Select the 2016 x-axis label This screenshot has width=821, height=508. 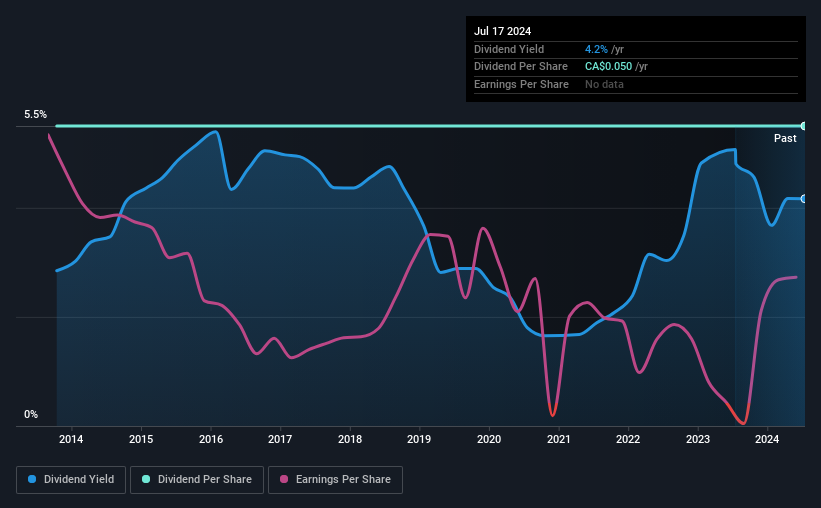click(x=211, y=439)
